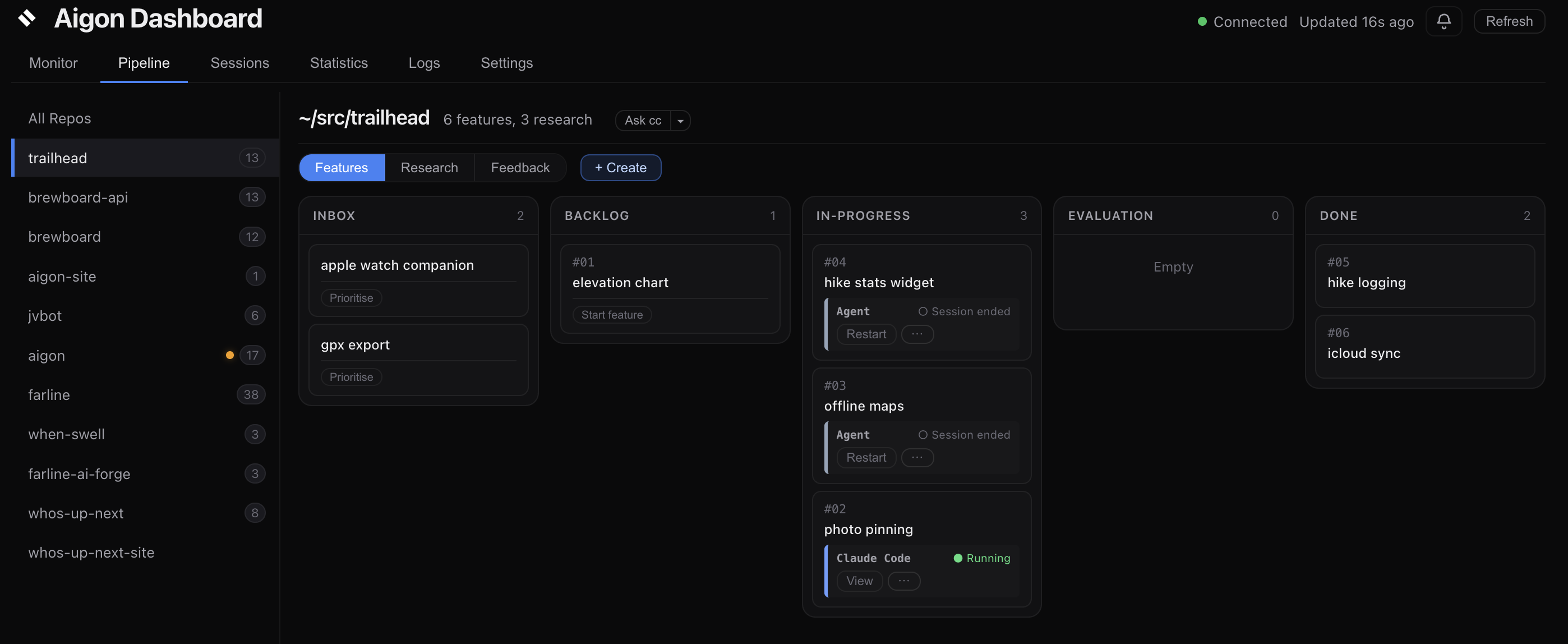Screen dimensions: 1568x644
Task: Click the orange unread dot beside aigon repo
Action: click(x=229, y=355)
